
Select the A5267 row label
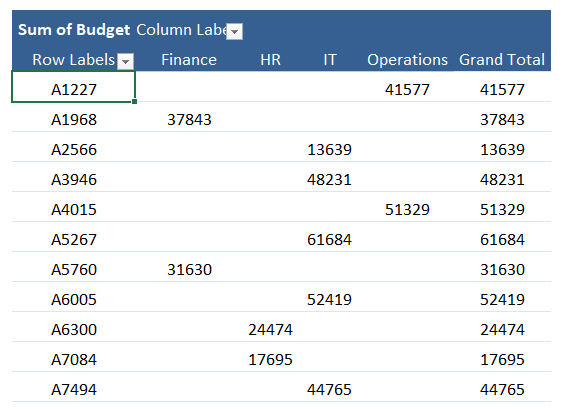click(74, 240)
